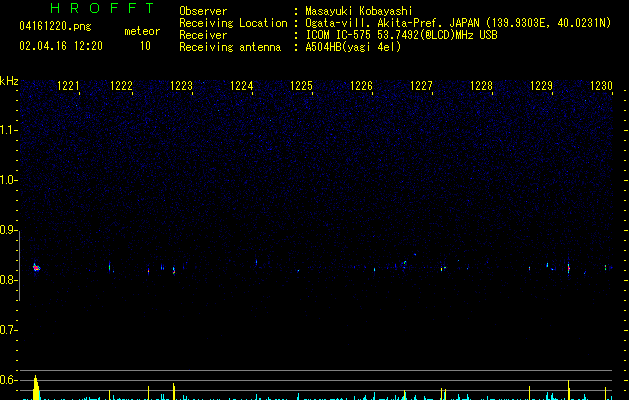Click the tall yellow intensity peak at far left

coord(36,388)
